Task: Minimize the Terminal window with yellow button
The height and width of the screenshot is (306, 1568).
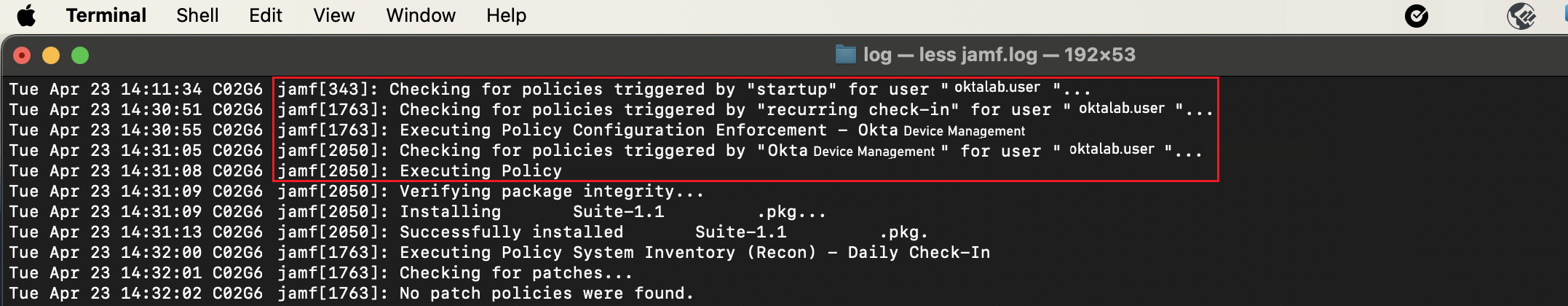Action: tap(51, 55)
